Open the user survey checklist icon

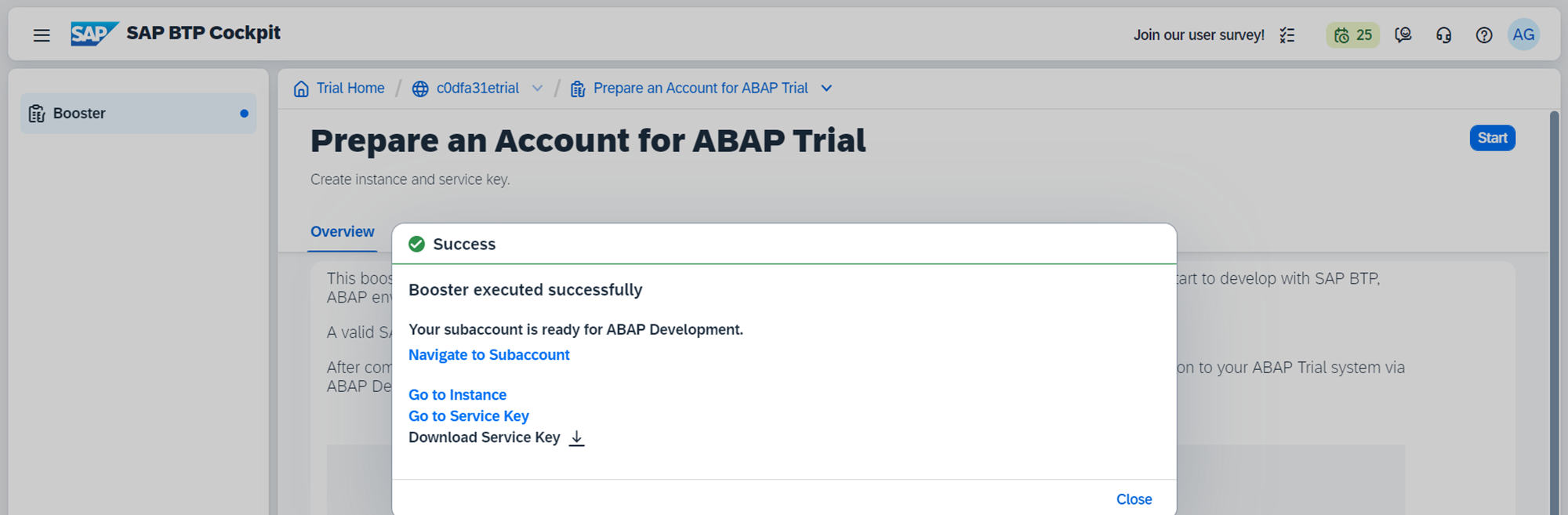(1287, 35)
